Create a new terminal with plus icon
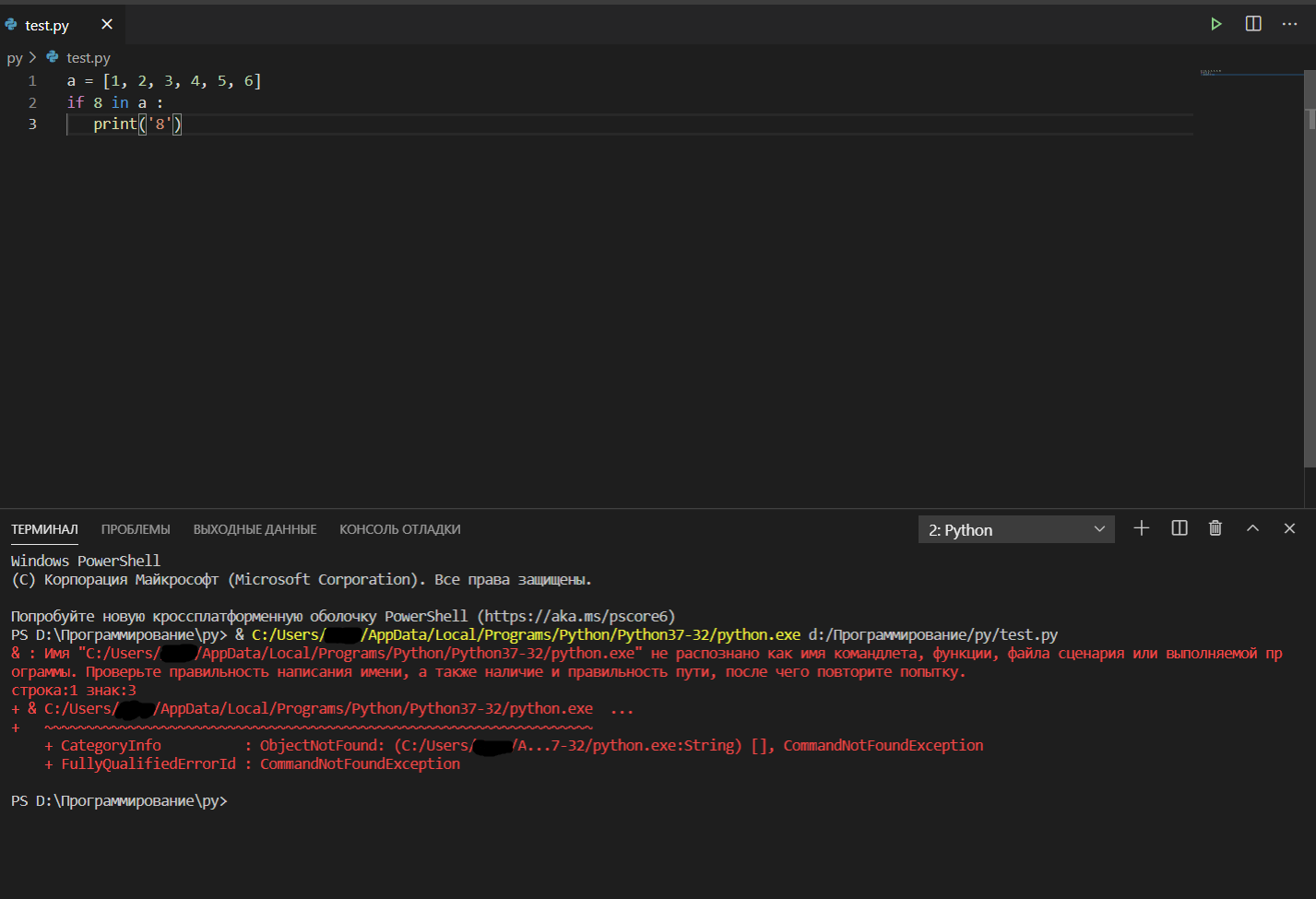 point(1142,528)
